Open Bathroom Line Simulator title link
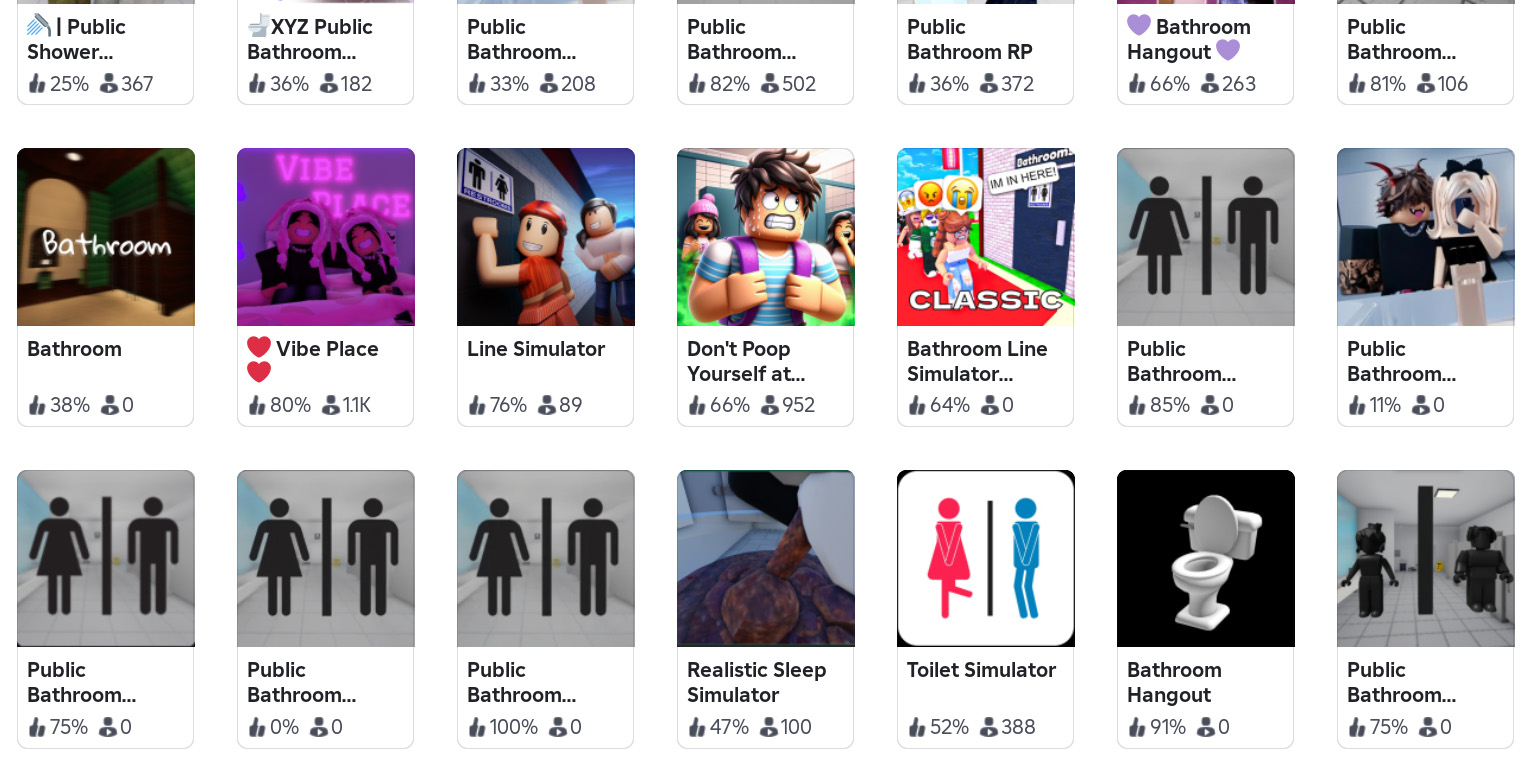This screenshot has height=760, width=1520. (x=977, y=361)
